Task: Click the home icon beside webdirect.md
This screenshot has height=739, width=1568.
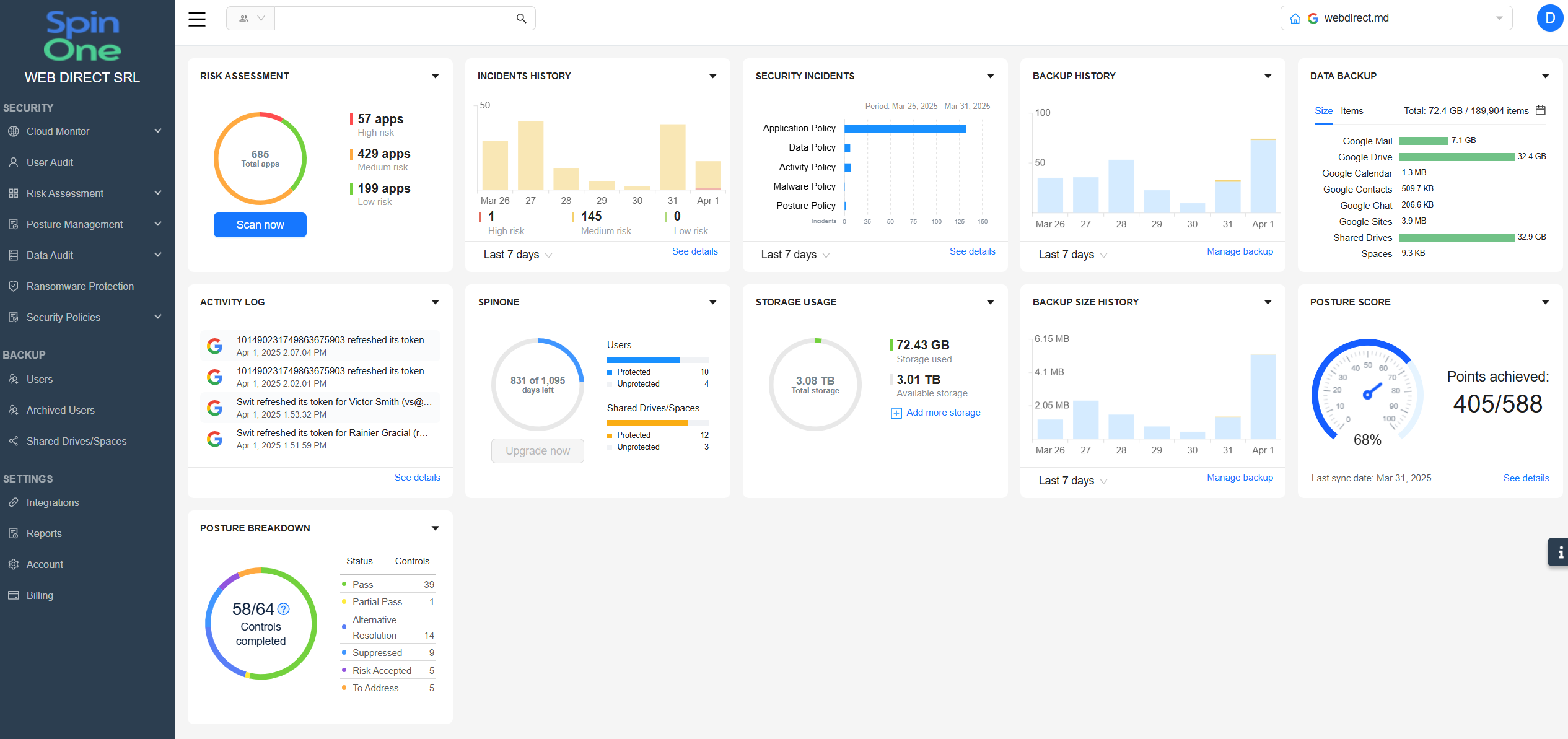Action: coord(1295,19)
